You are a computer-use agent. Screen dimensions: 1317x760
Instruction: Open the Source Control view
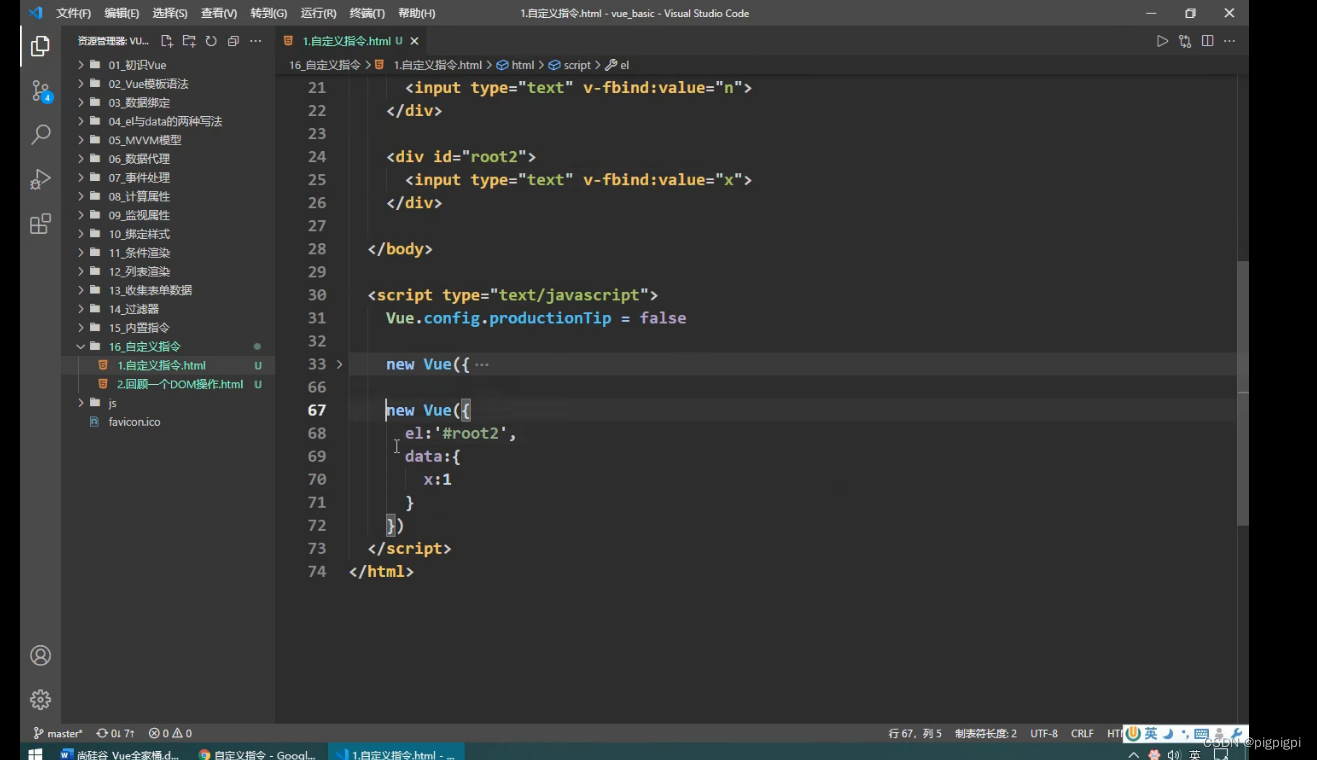[40, 91]
